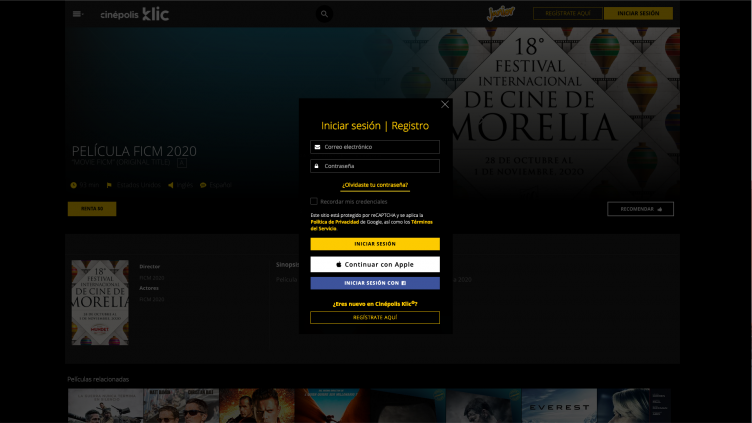Click the EVEREST related movie thumbnail

coord(559,406)
